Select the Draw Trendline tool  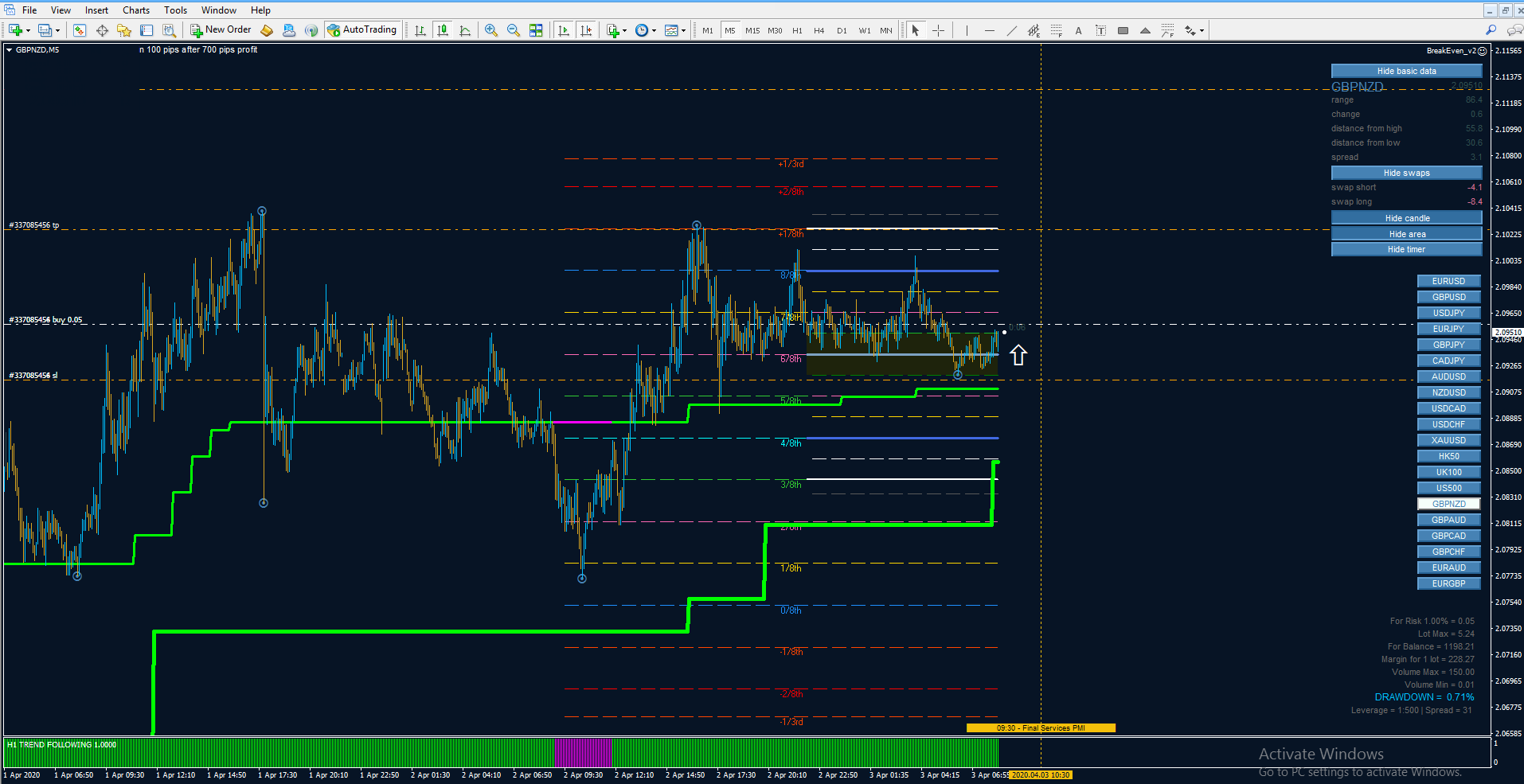click(x=1011, y=30)
